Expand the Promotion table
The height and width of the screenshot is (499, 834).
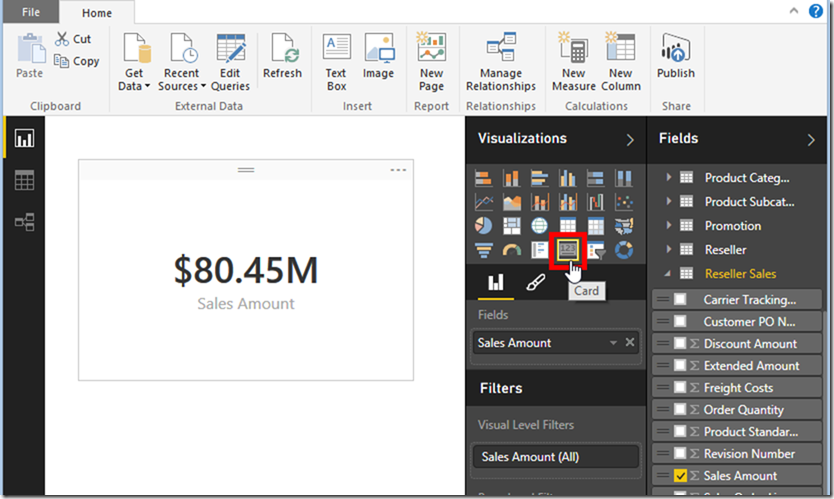pyautogui.click(x=669, y=225)
